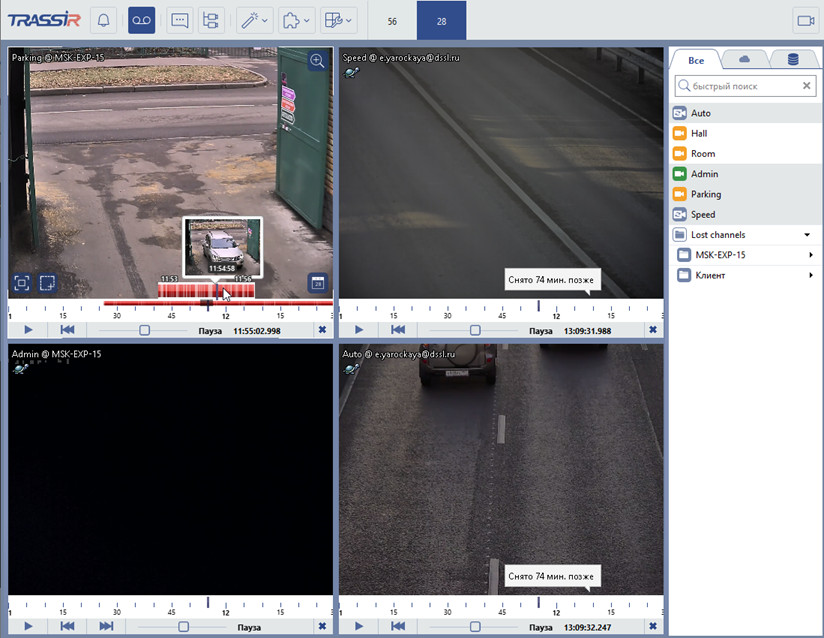Viewport: 824px width, 638px height.
Task: Open the alarm notifications bell
Action: click(103, 20)
